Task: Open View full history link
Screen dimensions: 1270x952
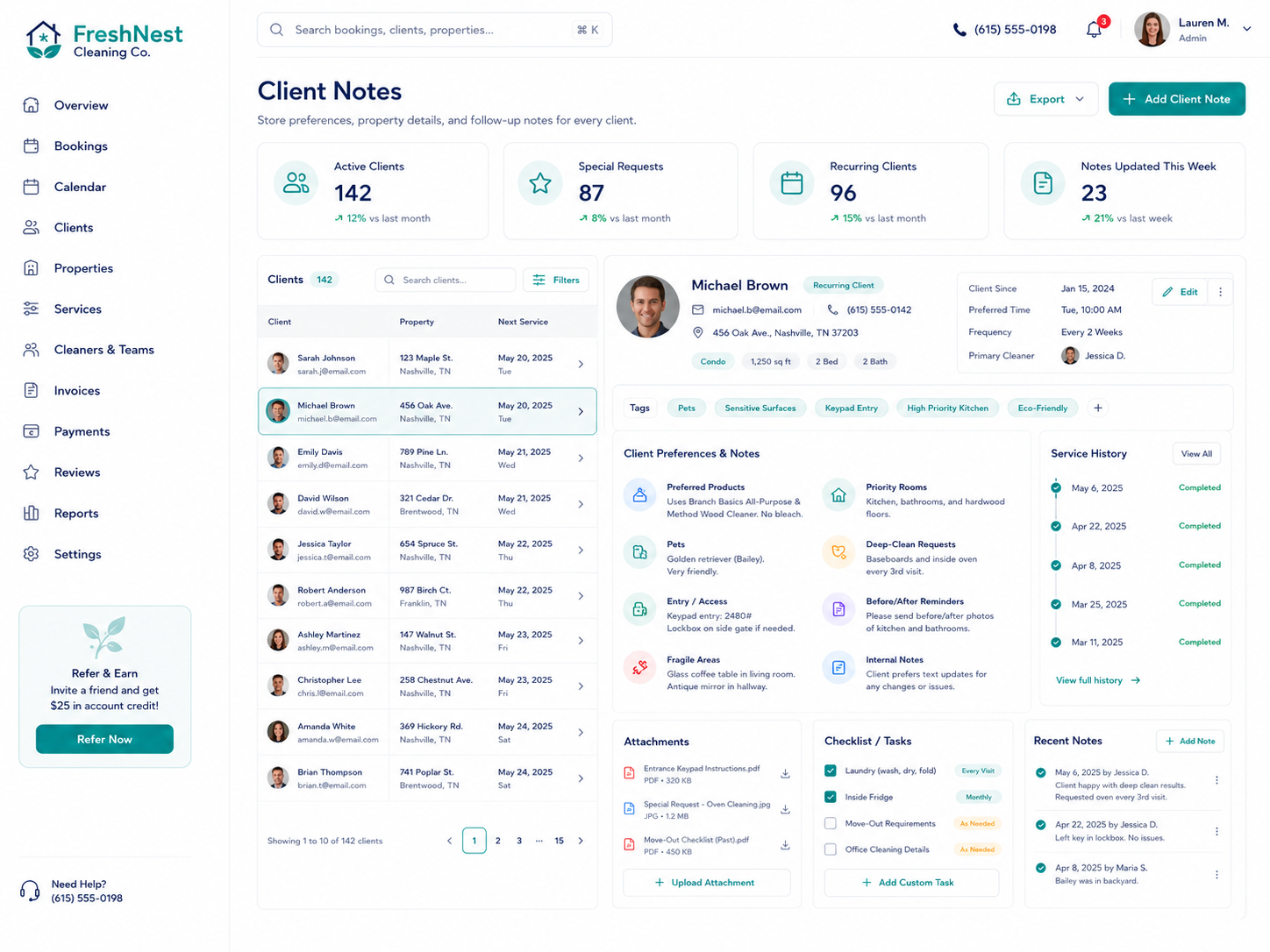Action: 1097,680
